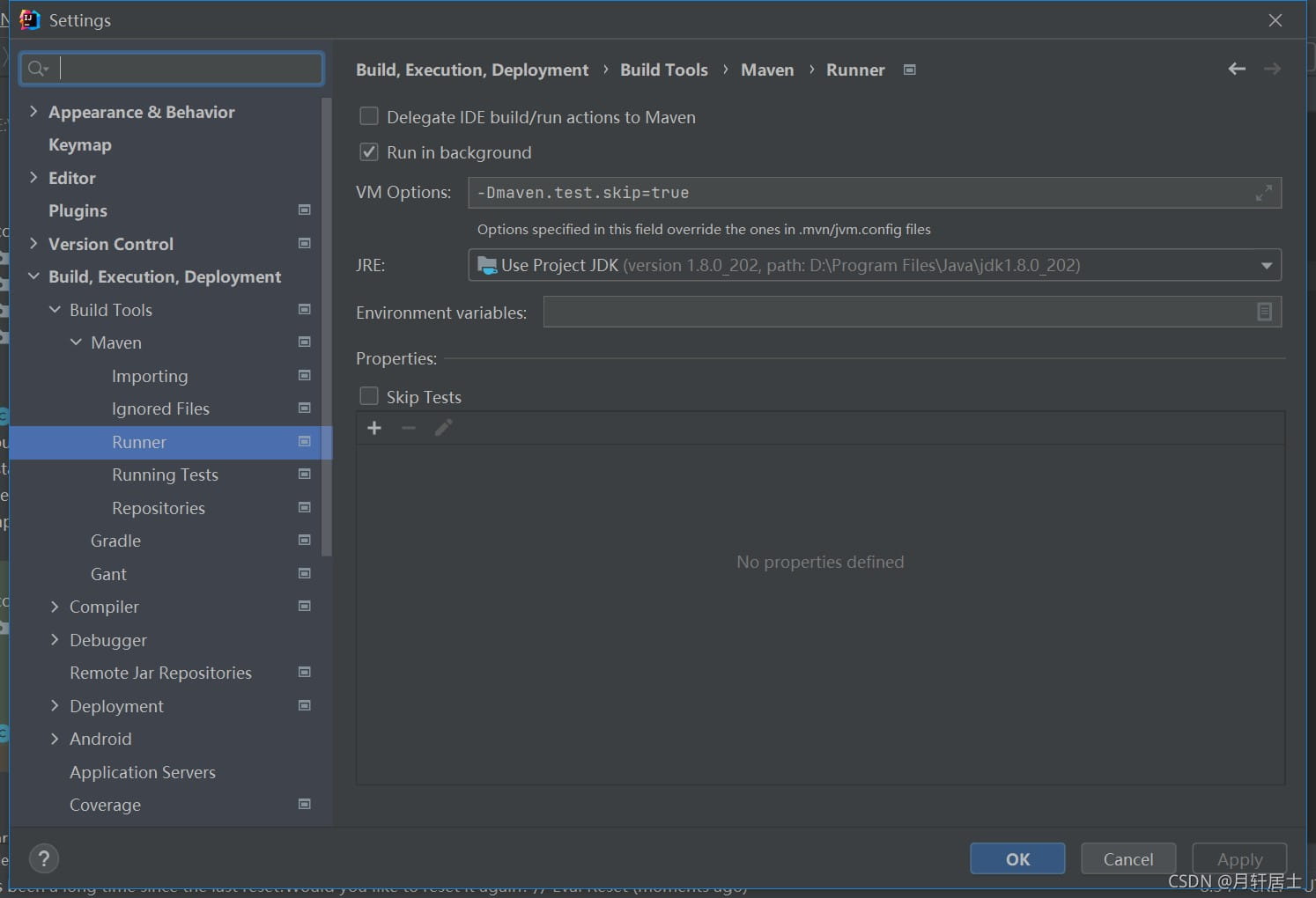Click the add property plus icon
1316x898 pixels.
[374, 428]
